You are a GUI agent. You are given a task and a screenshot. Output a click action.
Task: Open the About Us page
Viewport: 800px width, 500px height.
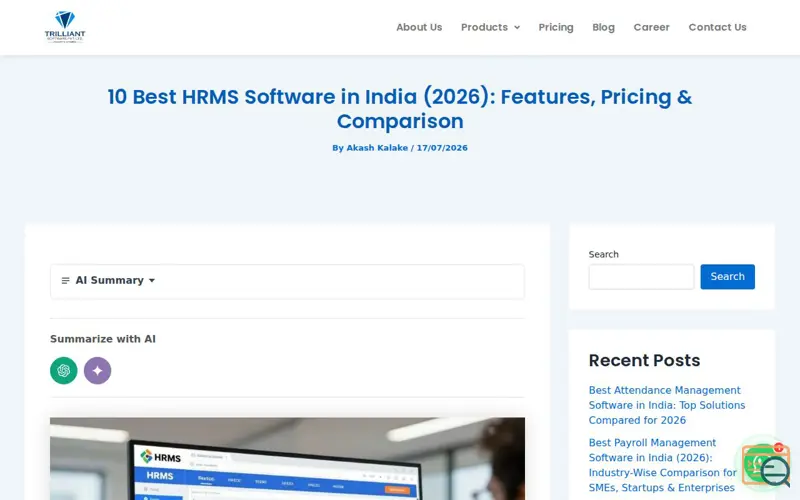419,27
